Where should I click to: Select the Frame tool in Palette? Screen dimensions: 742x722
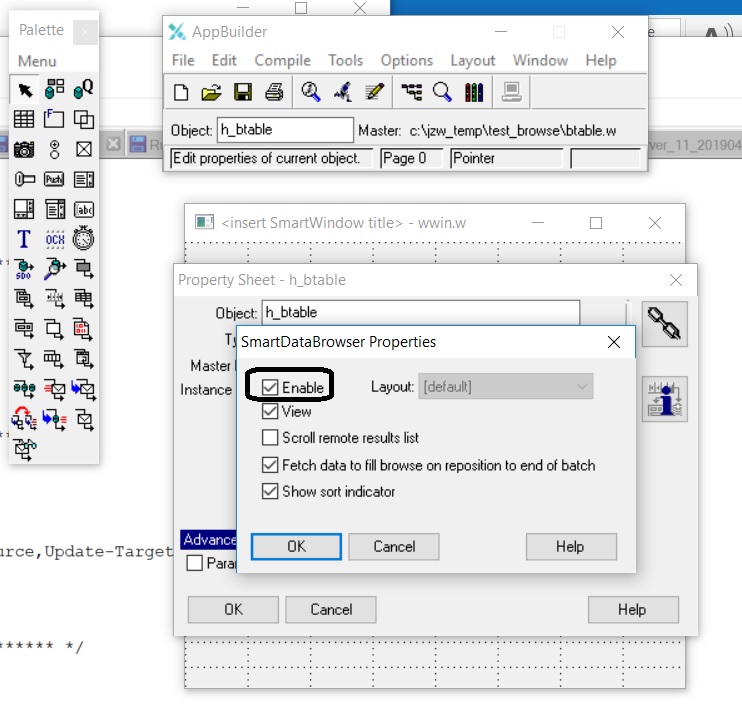coord(54,119)
